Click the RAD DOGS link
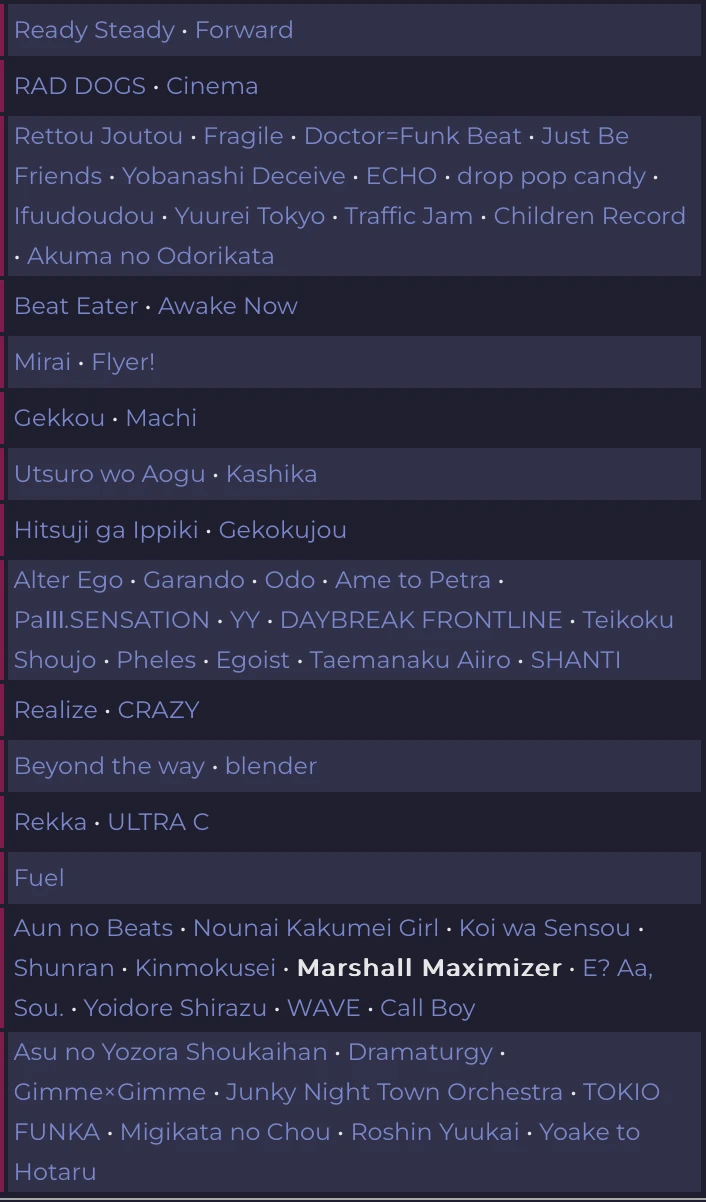This screenshot has width=706, height=1202. [80, 86]
